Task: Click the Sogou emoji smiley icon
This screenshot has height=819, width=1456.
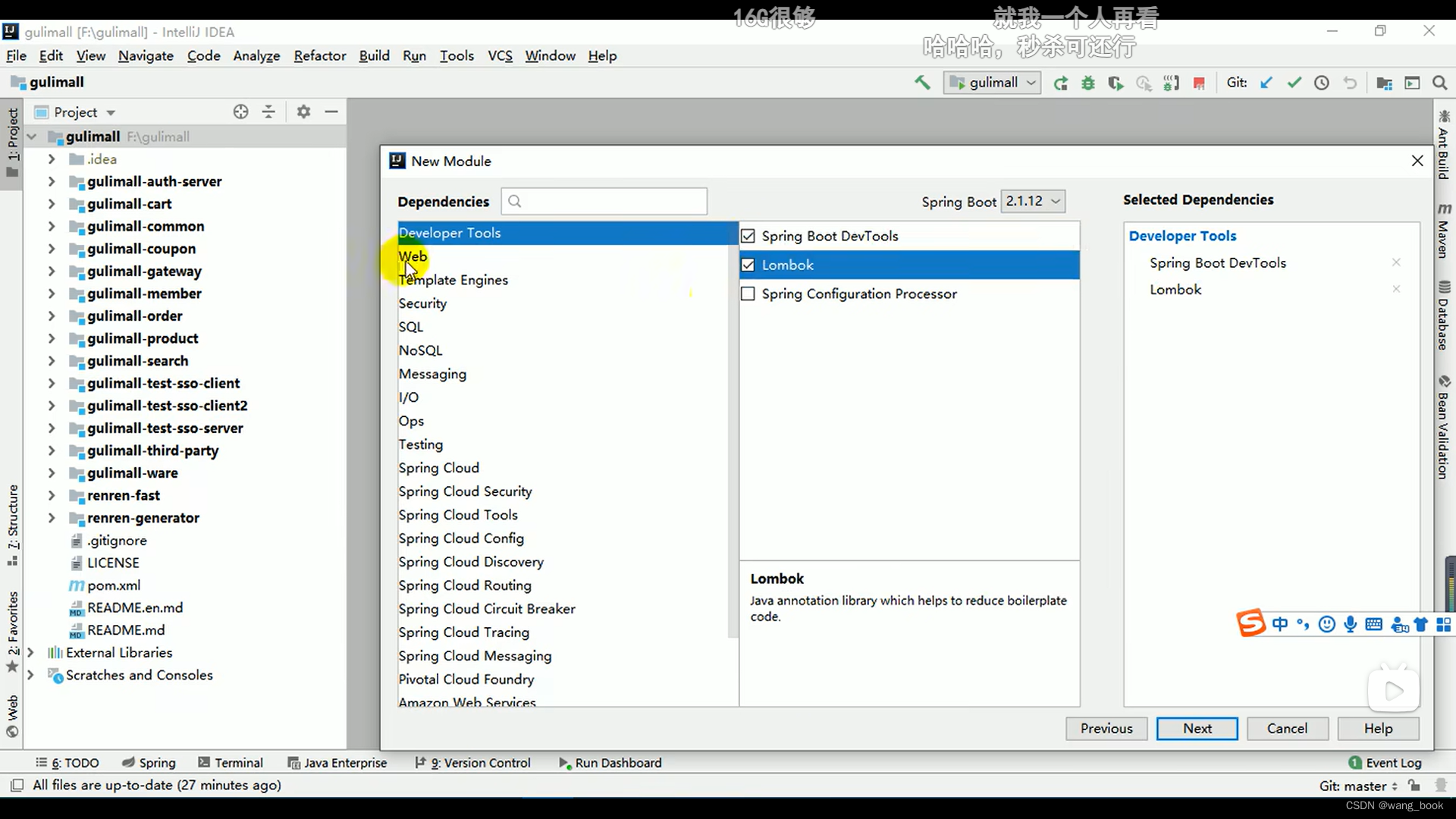Action: pos(1326,624)
